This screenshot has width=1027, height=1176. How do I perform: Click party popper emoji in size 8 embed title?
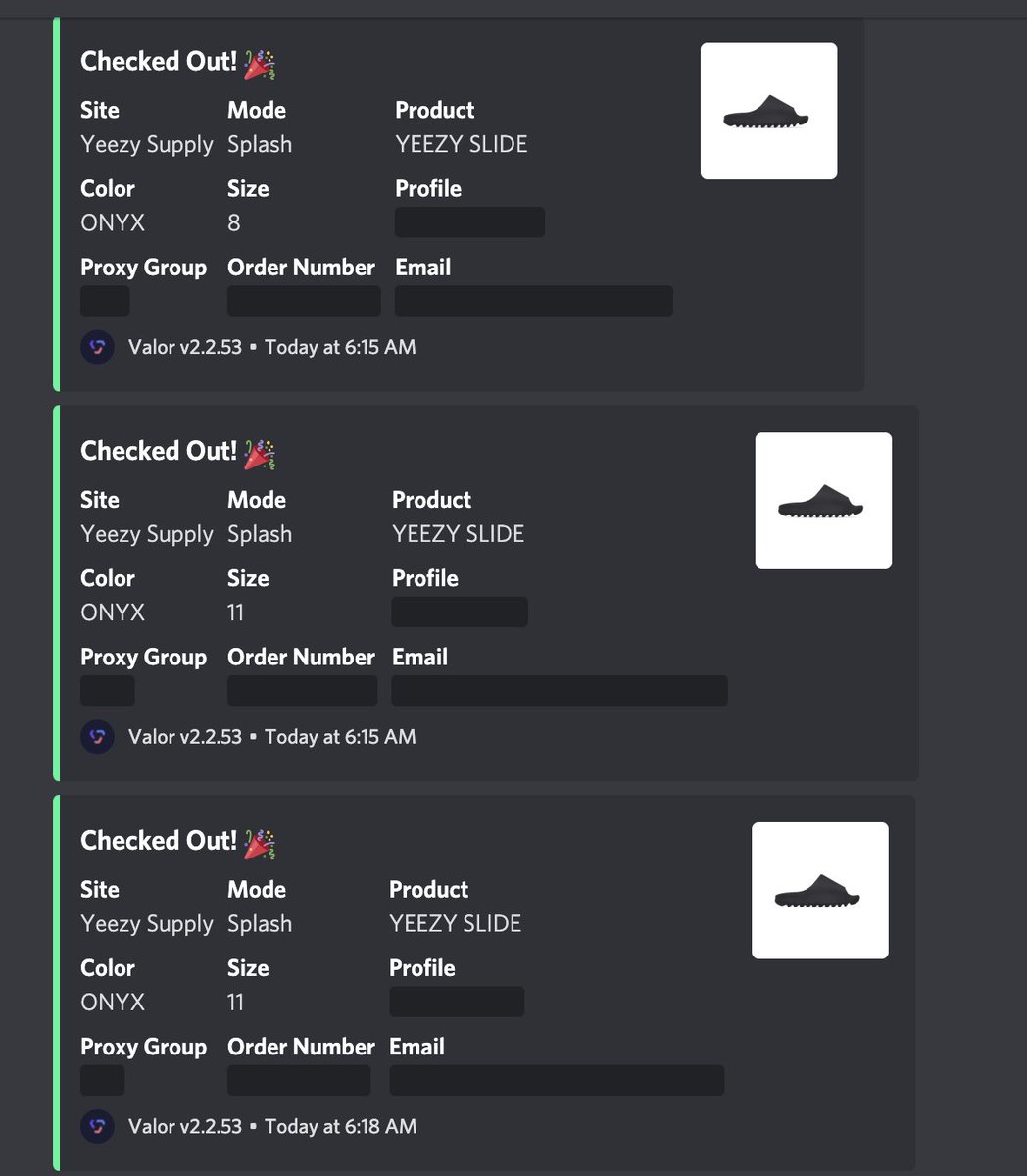point(260,63)
